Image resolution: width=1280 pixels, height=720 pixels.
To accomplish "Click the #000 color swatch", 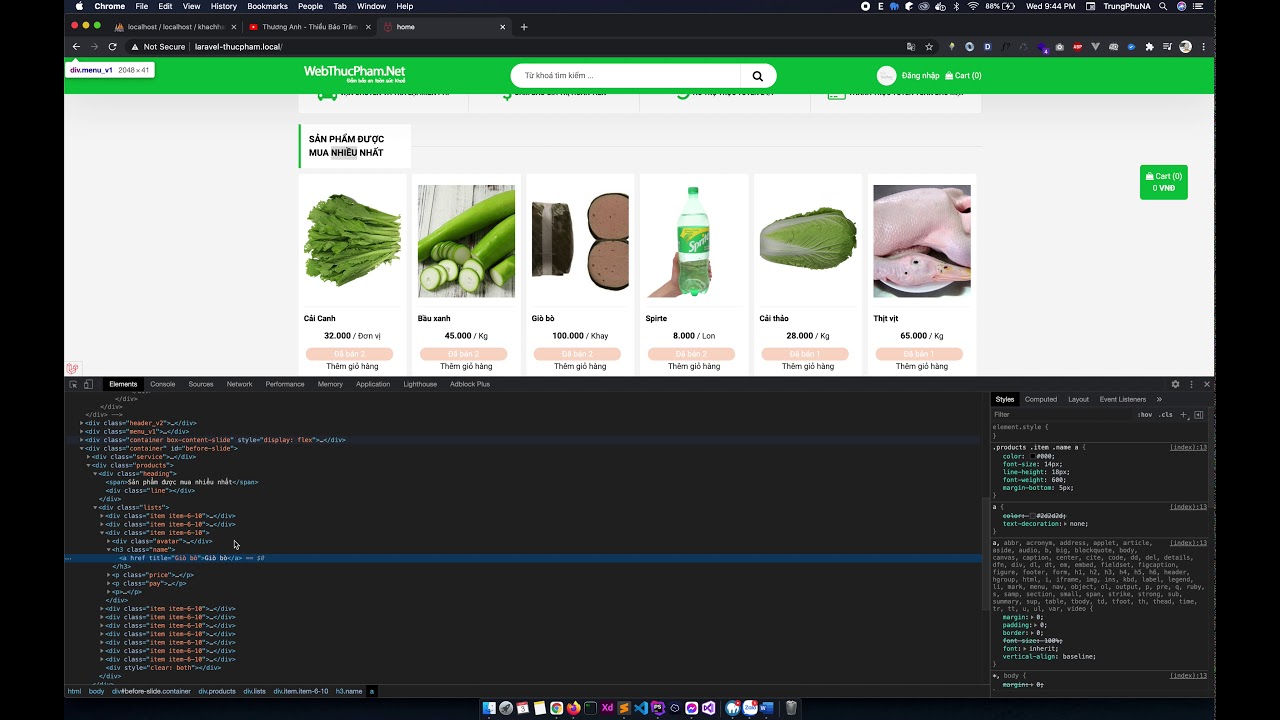I will click(x=1034, y=456).
